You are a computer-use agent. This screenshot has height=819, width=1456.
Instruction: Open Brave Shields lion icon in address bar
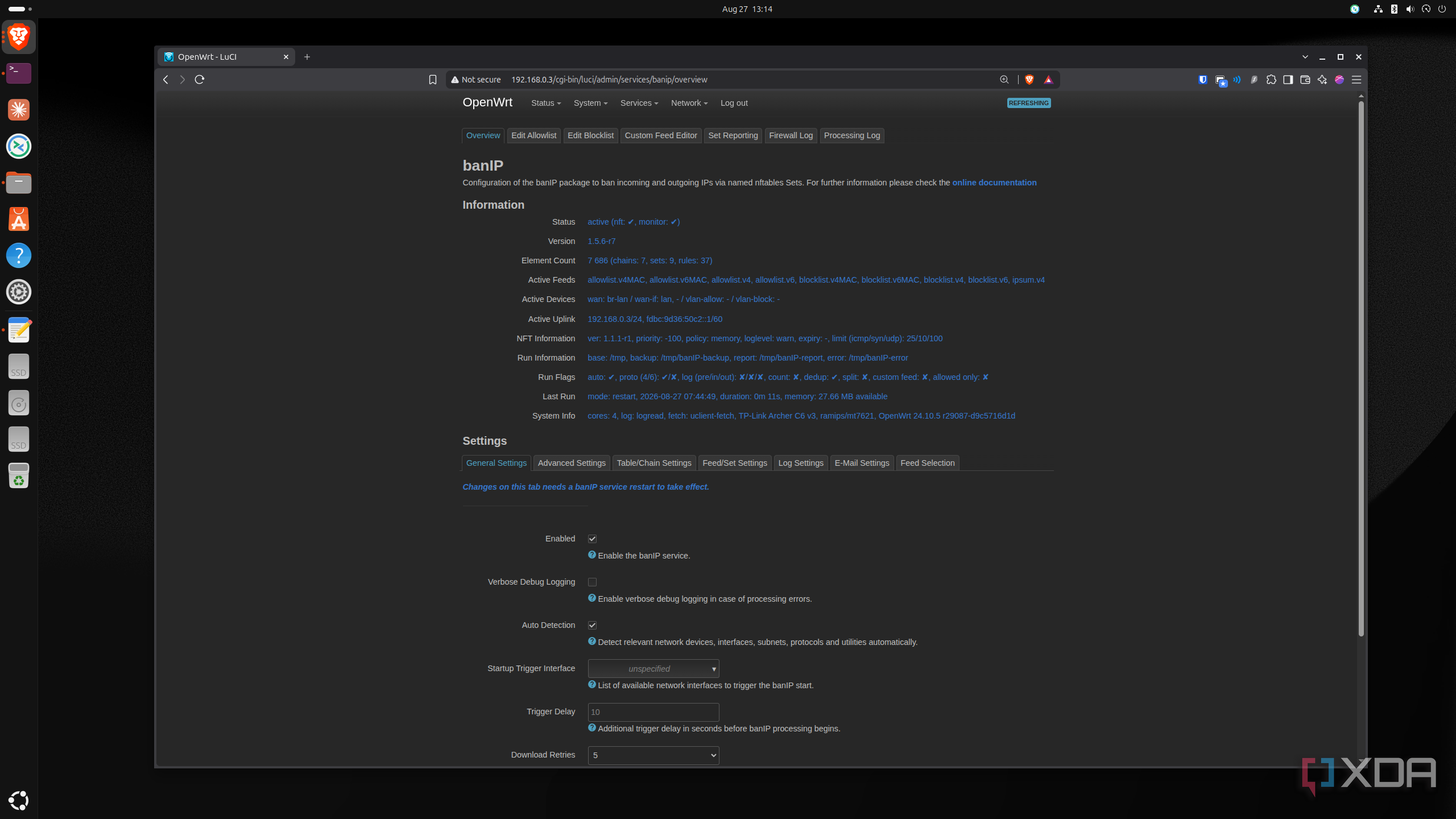[1029, 80]
